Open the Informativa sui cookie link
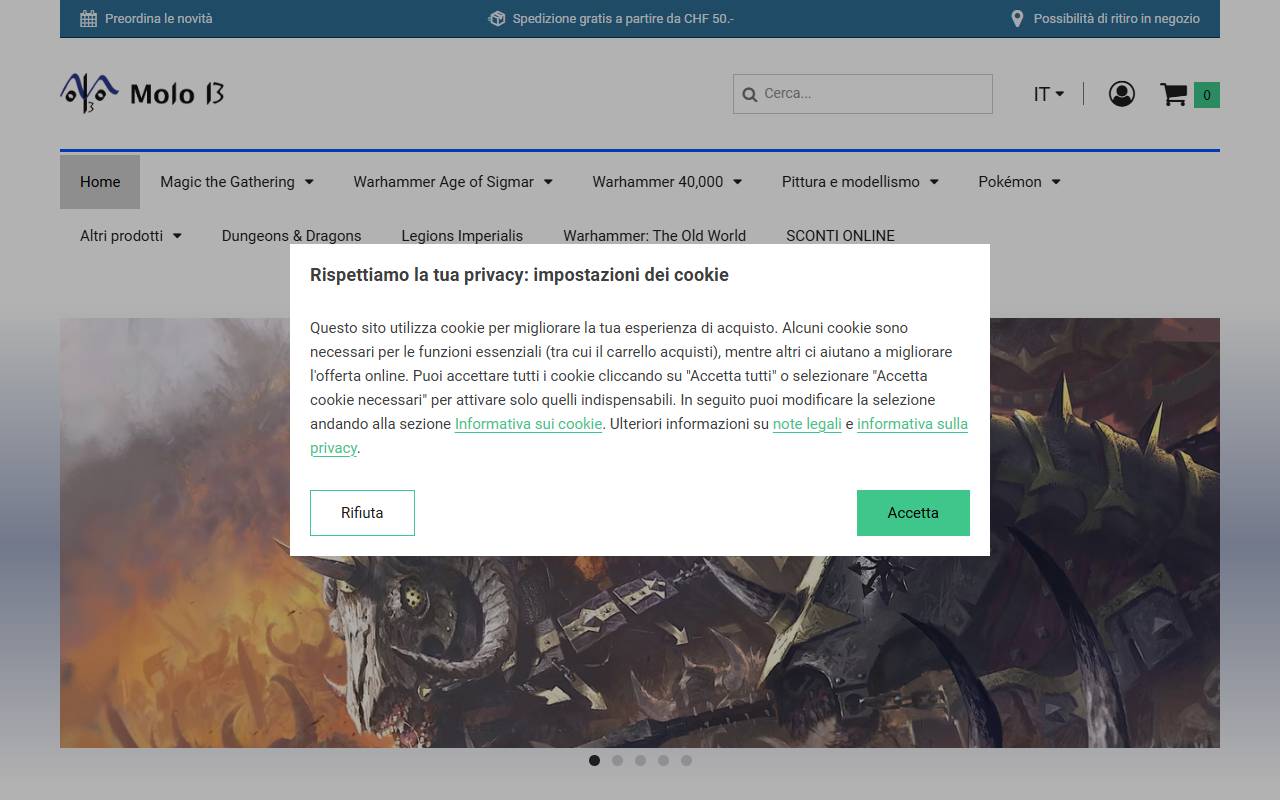 point(528,424)
